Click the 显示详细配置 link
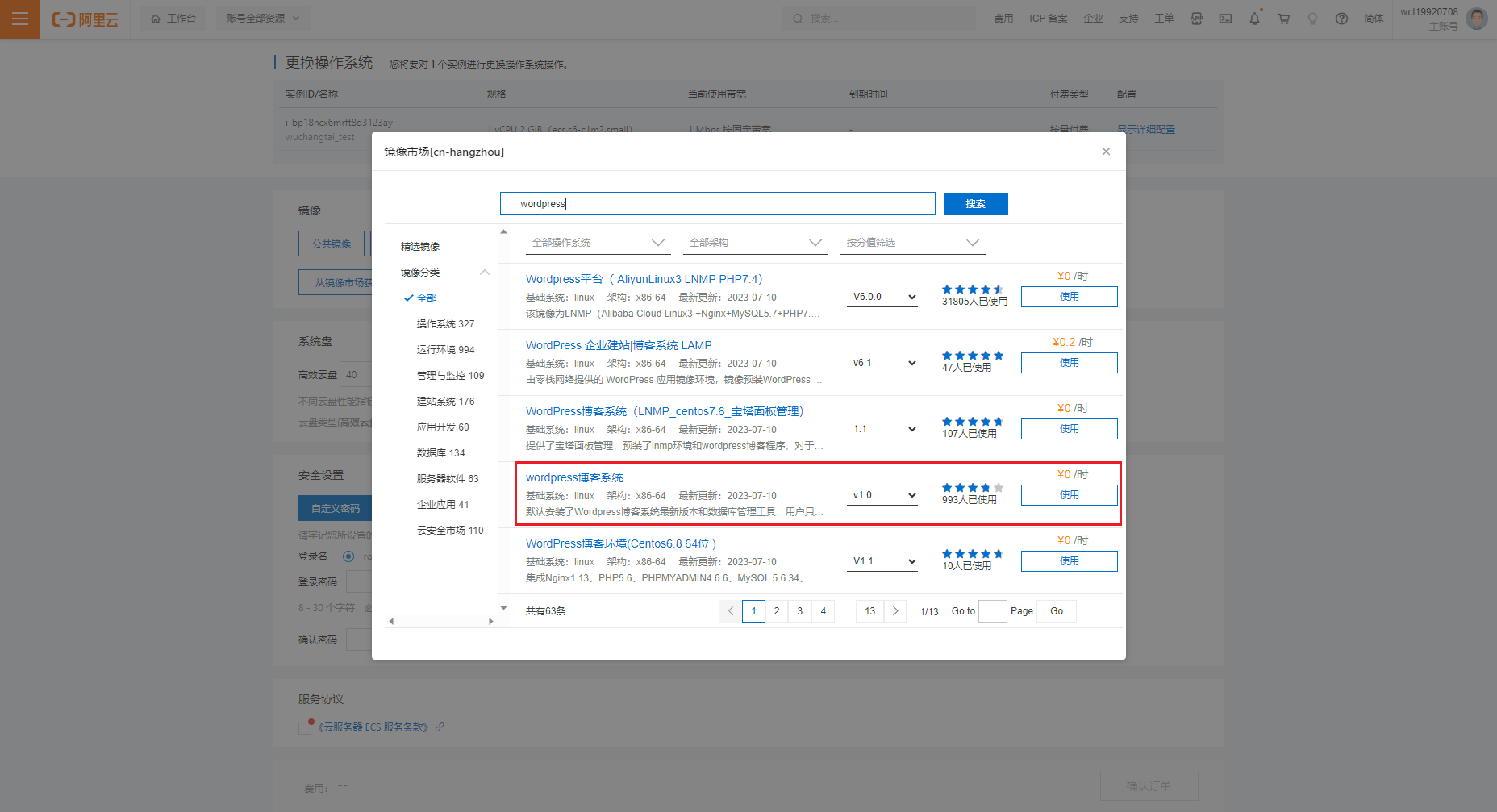 pyautogui.click(x=1146, y=130)
